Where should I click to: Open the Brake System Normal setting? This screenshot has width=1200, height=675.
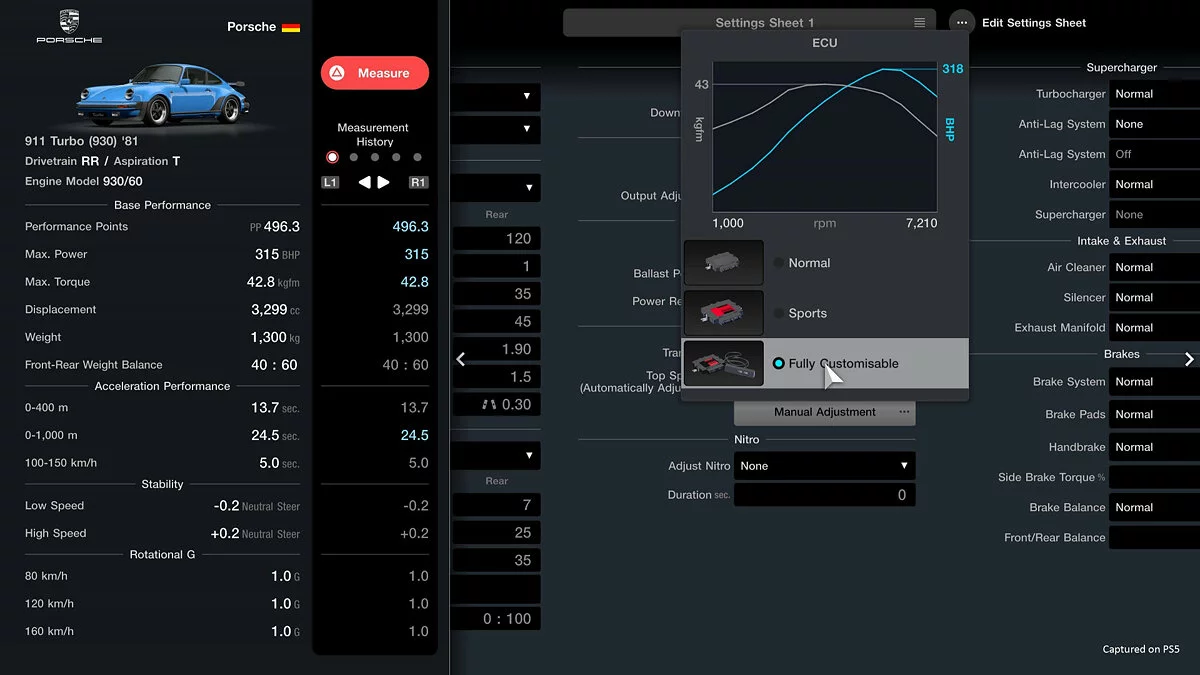click(x=1154, y=381)
